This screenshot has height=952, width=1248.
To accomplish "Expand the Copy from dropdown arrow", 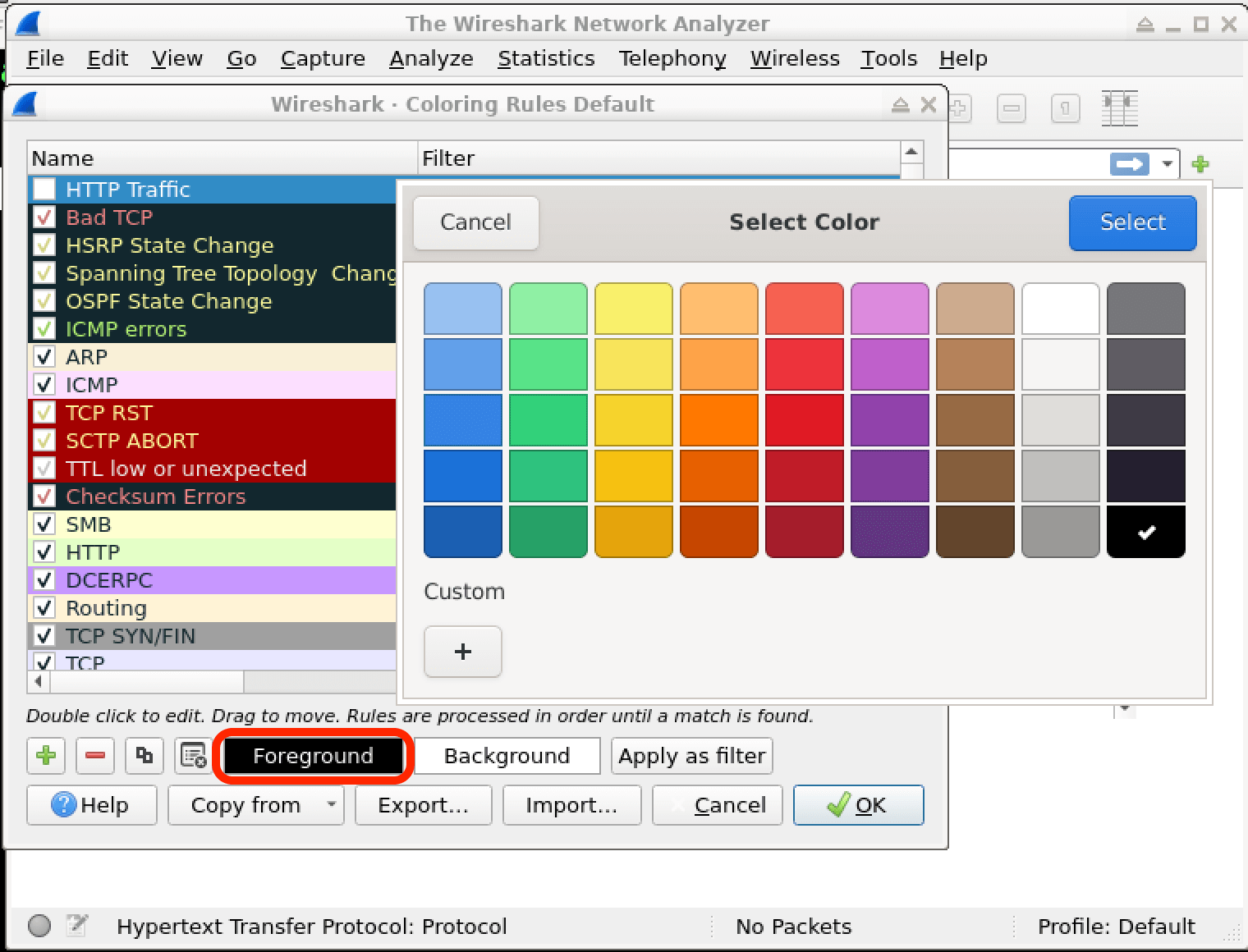I will tap(331, 804).
